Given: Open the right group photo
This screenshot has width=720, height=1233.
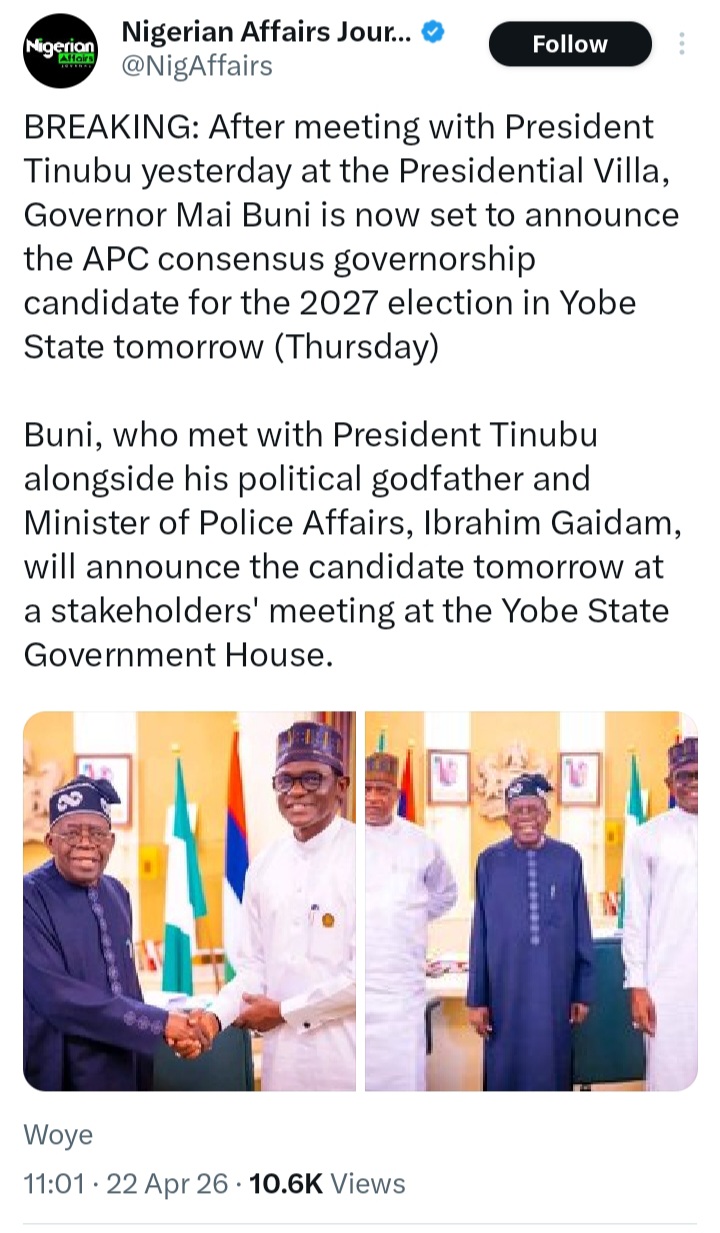Looking at the screenshot, I should (x=531, y=900).
